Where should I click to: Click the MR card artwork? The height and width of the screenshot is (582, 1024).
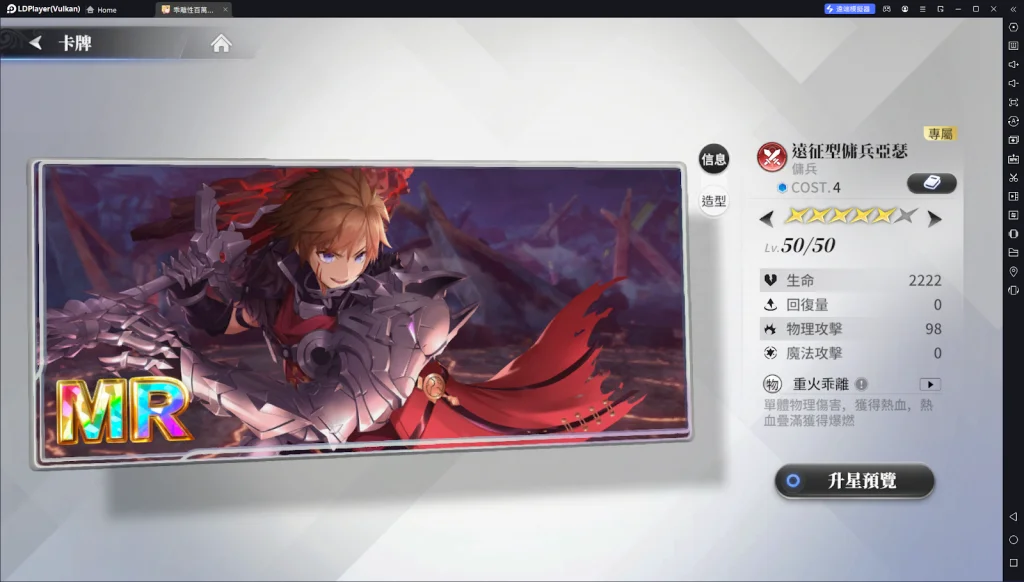pos(361,312)
